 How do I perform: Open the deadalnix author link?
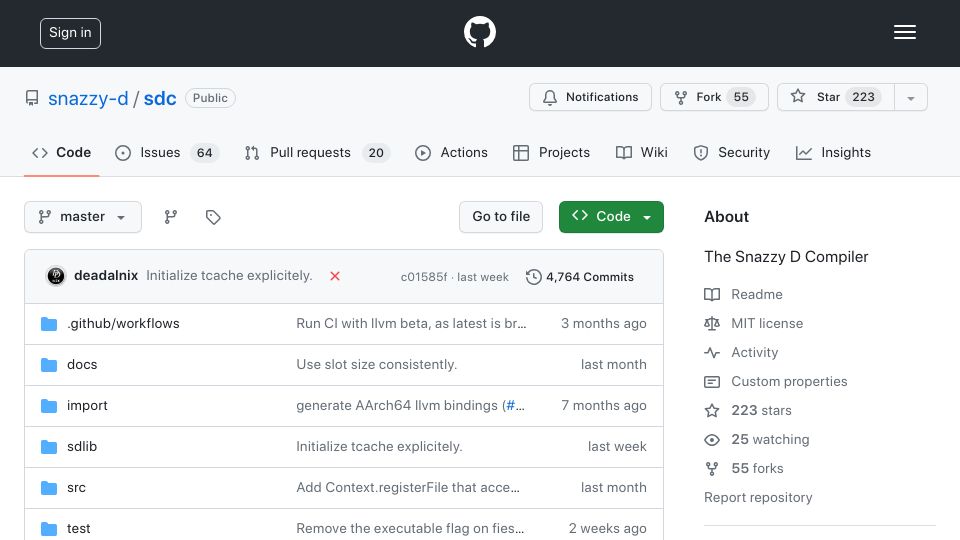[106, 276]
